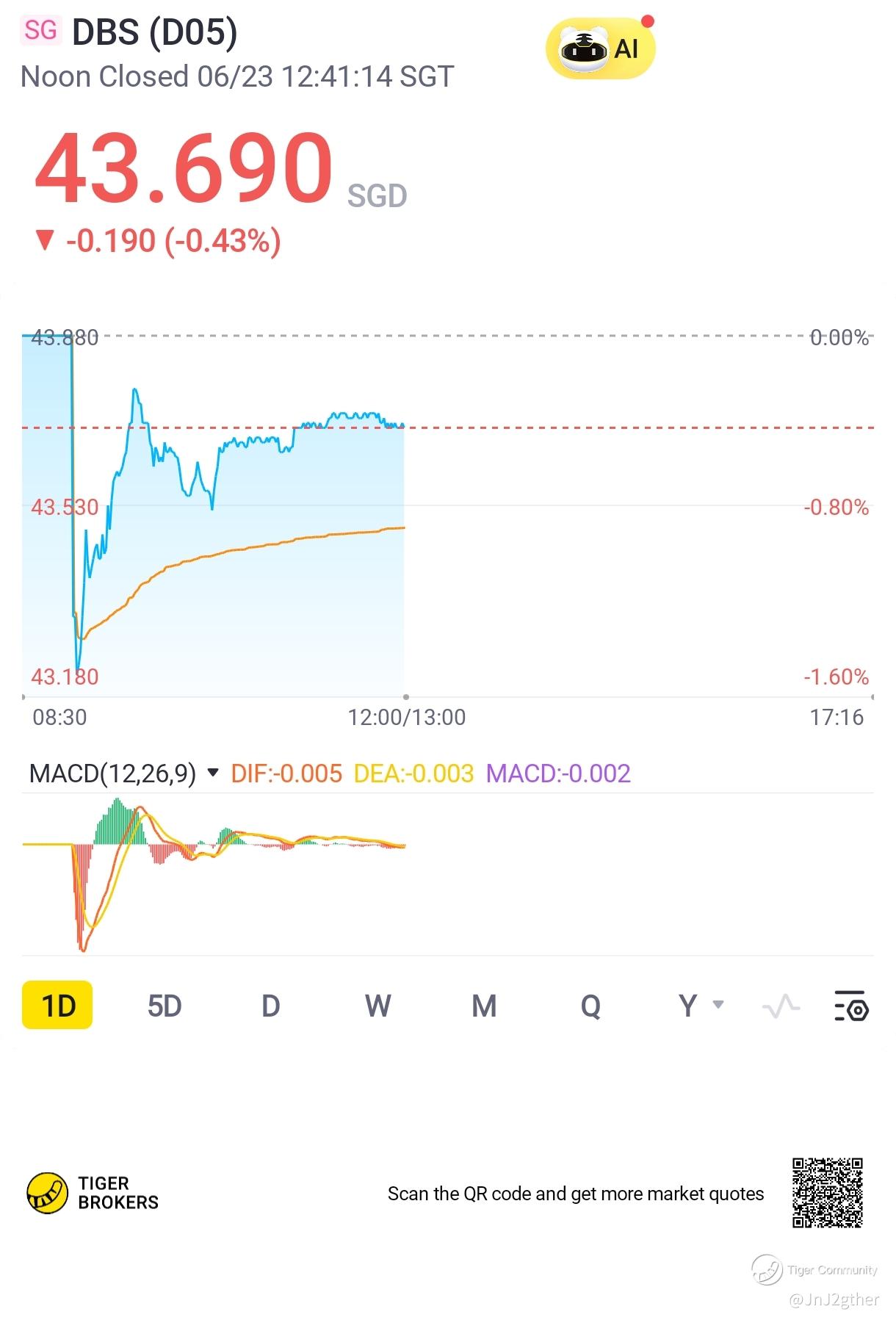
Task: Tap the 43.690 price value
Action: coord(184,169)
